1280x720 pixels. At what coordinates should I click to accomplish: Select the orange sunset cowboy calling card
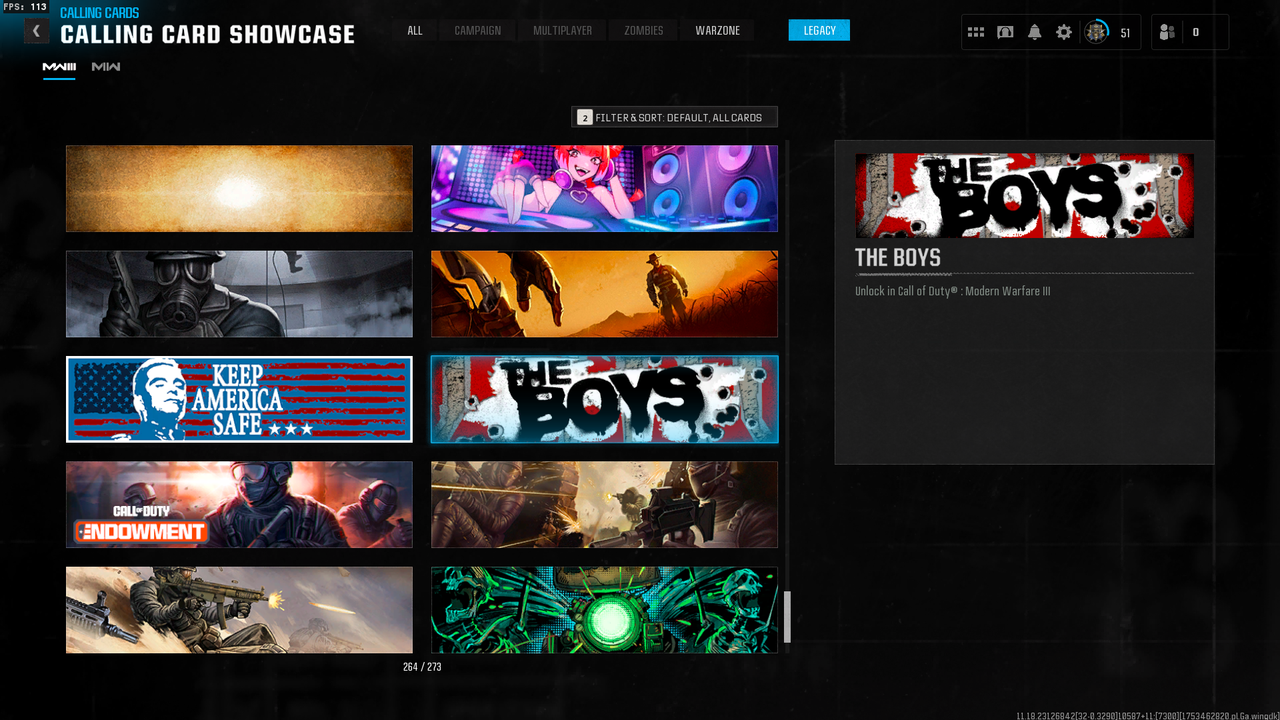click(604, 294)
